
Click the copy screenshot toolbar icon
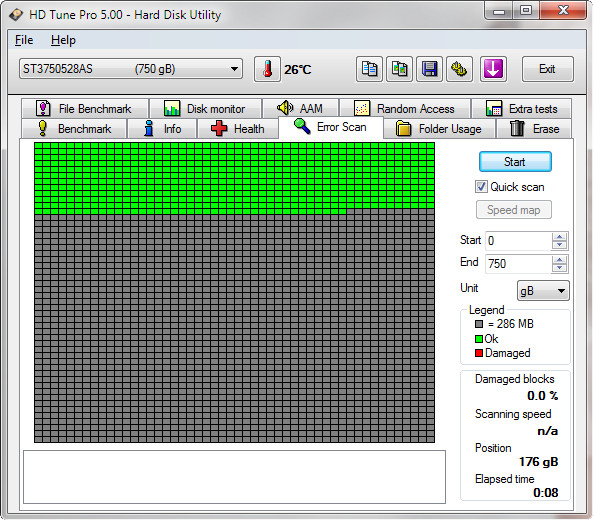399,69
